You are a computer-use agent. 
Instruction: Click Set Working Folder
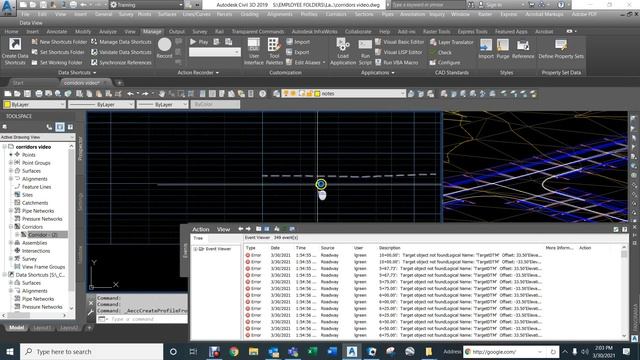tap(57, 62)
